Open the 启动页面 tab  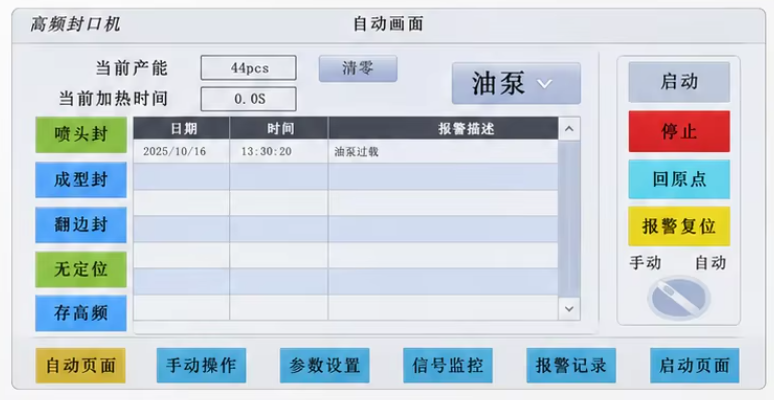coord(695,365)
